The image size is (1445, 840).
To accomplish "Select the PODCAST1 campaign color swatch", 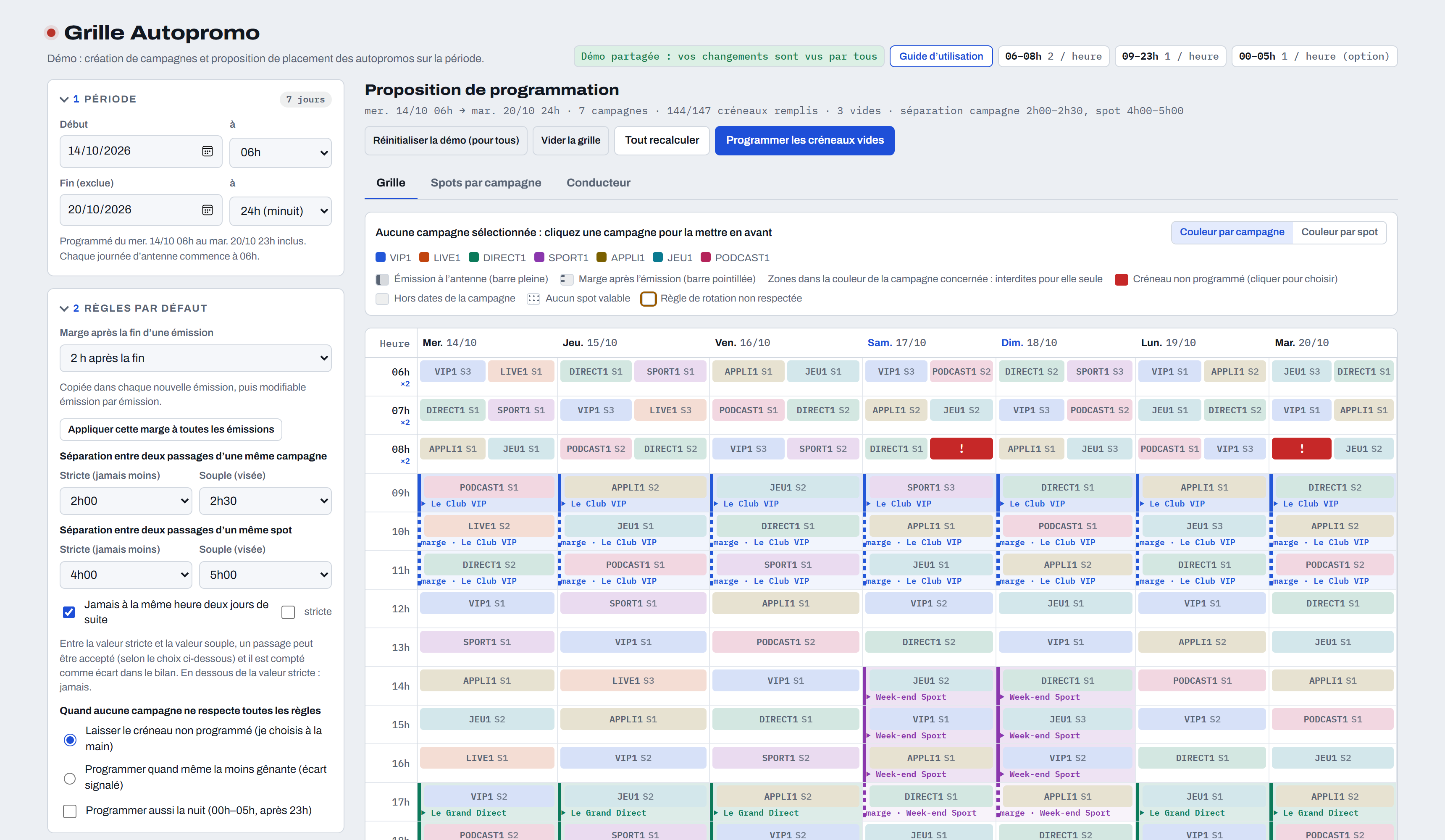I will point(706,257).
